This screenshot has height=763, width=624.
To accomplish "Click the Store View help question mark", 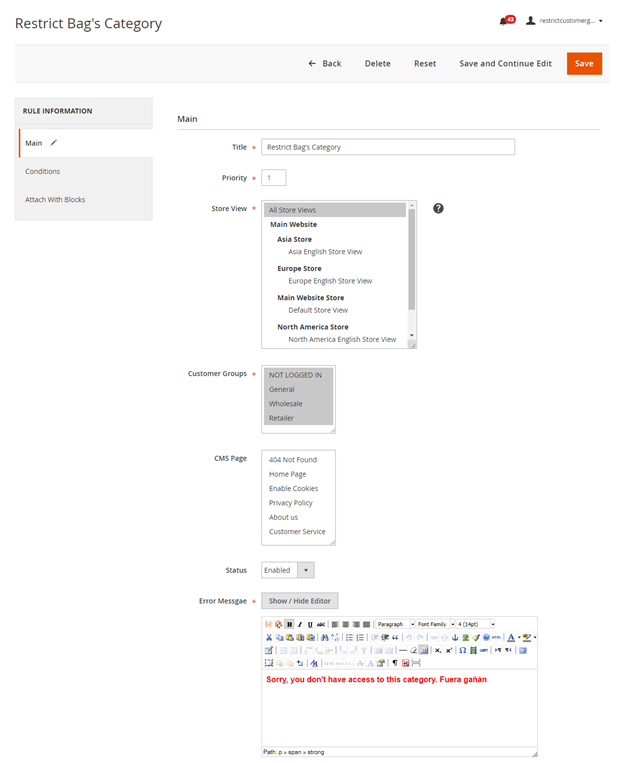I will click(x=438, y=208).
